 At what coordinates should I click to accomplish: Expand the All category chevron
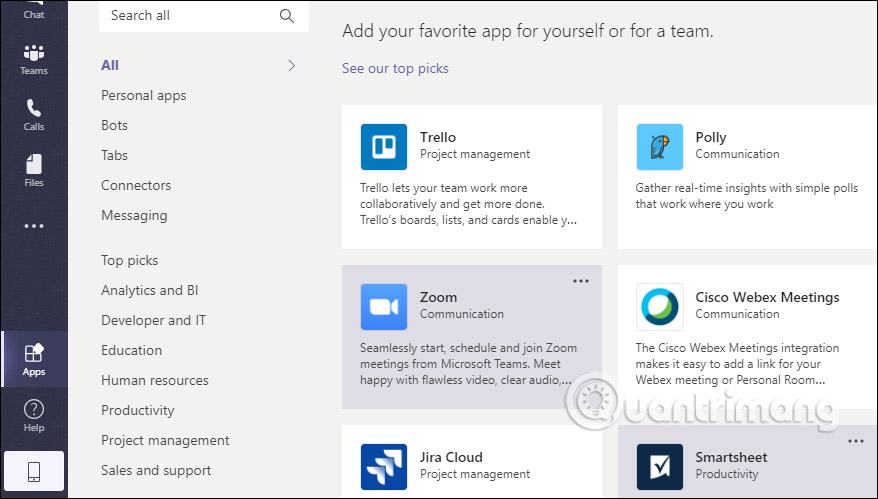coord(291,66)
